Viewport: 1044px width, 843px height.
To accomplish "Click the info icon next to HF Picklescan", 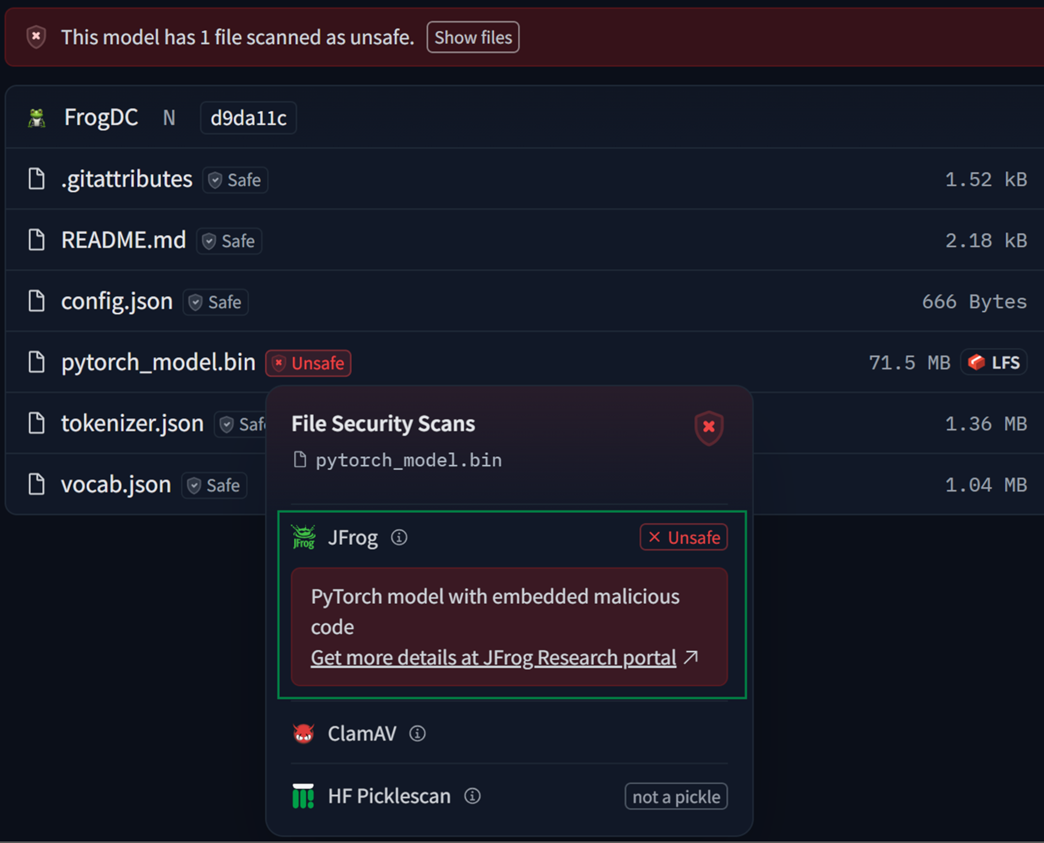I will 470,796.
